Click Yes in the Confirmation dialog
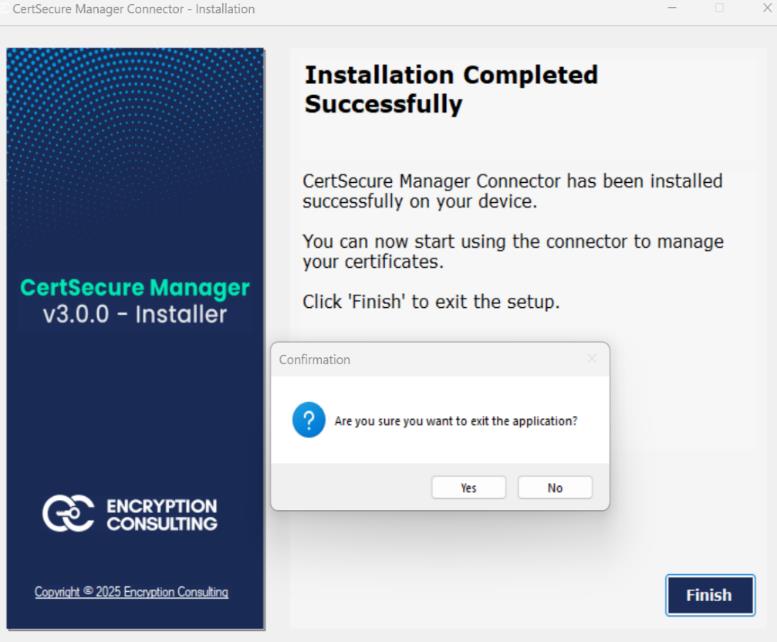The image size is (777, 642). [x=468, y=488]
